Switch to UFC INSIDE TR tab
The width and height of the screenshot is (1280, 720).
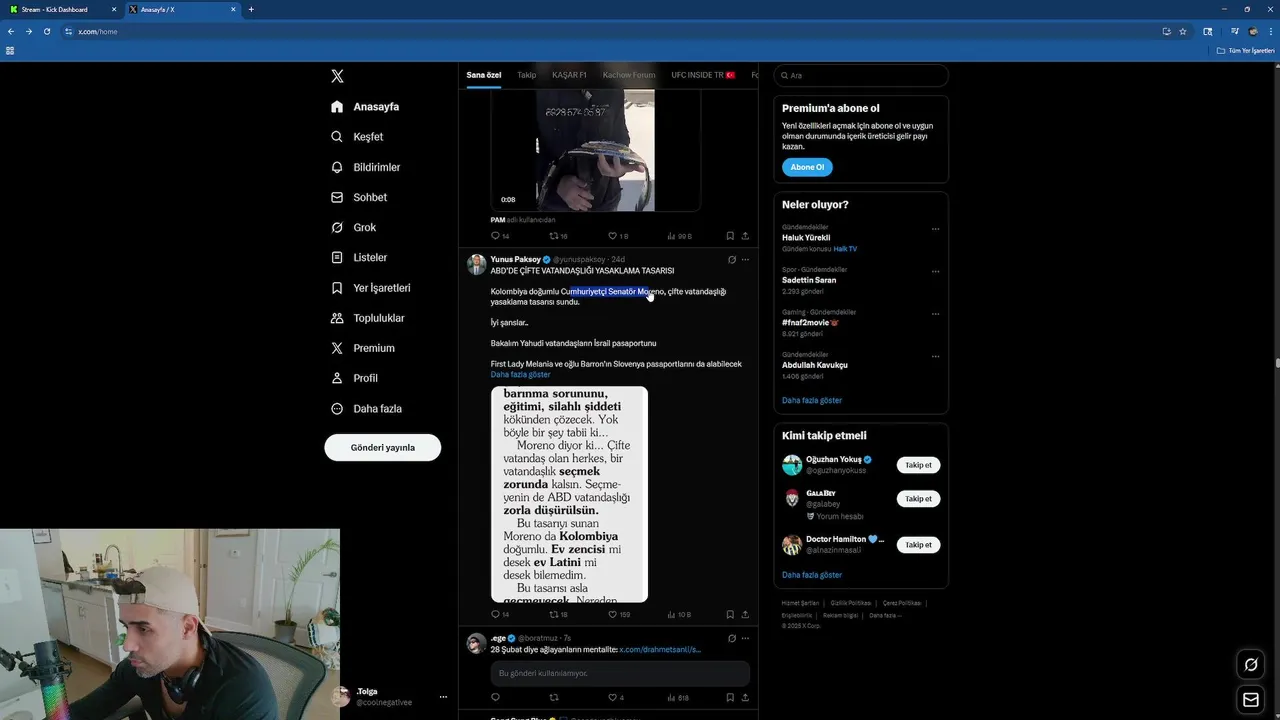(703, 75)
